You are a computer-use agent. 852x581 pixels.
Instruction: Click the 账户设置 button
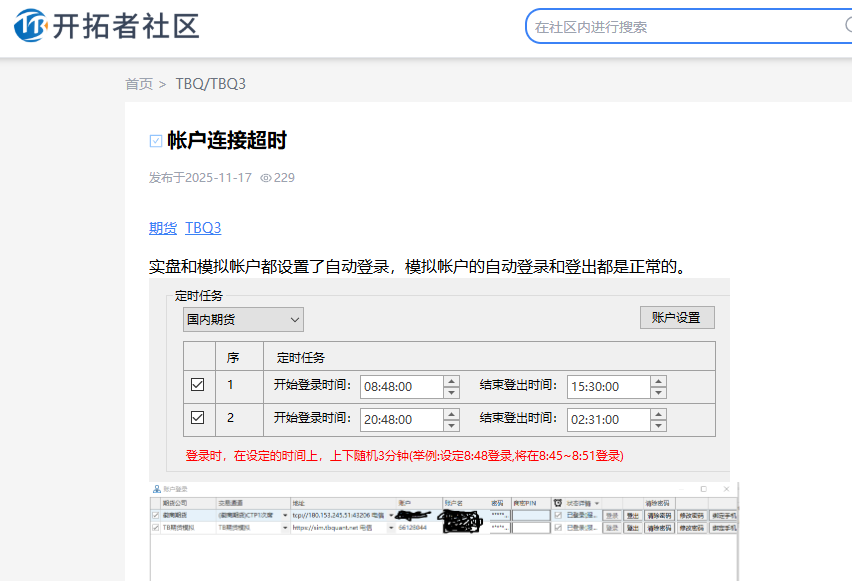(x=677, y=318)
